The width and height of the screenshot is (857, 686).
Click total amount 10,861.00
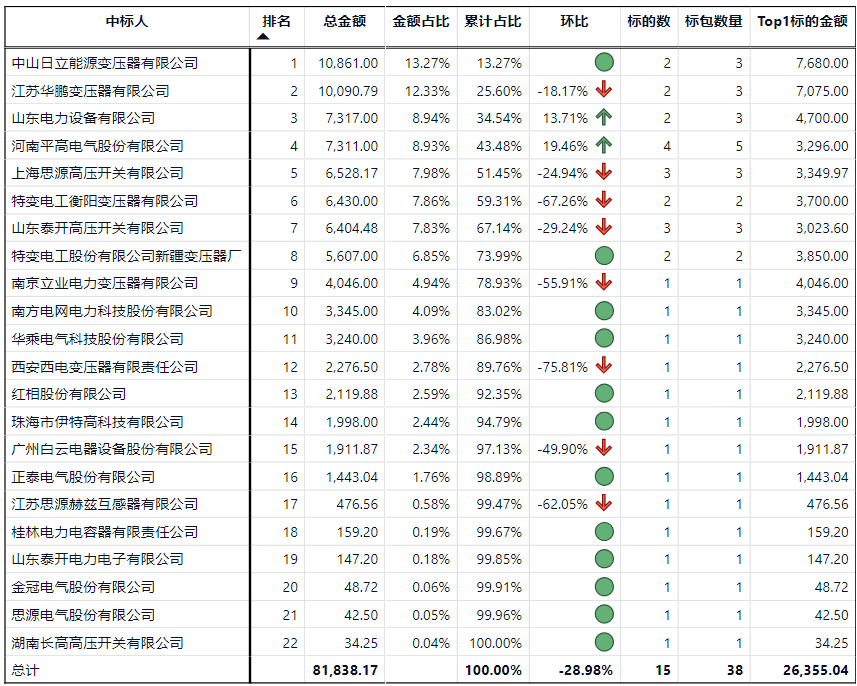(348, 63)
